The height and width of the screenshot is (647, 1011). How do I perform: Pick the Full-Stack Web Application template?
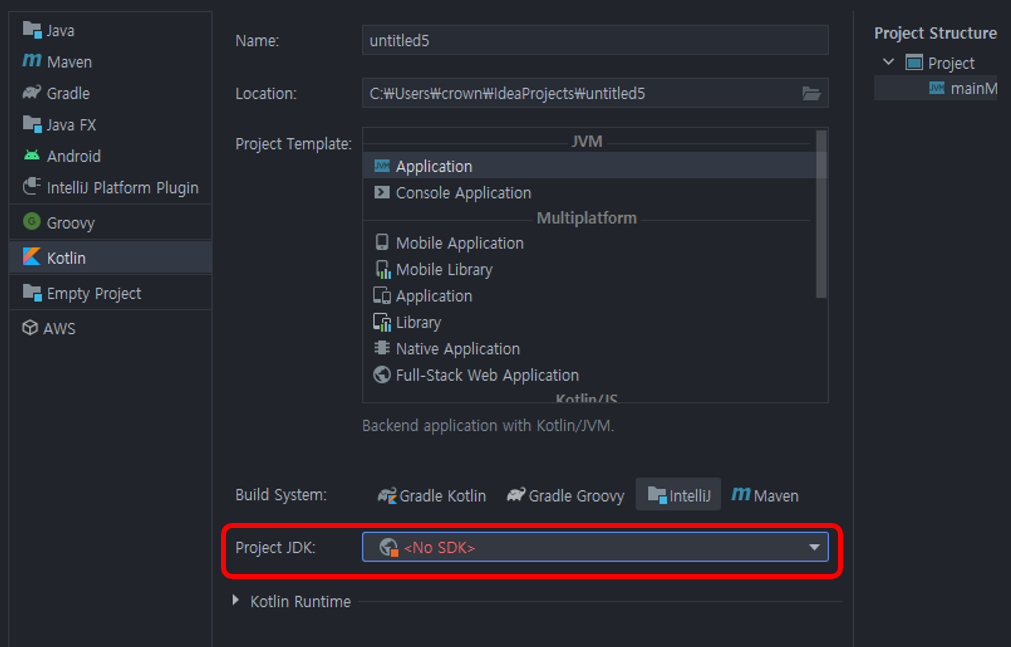tap(590, 375)
